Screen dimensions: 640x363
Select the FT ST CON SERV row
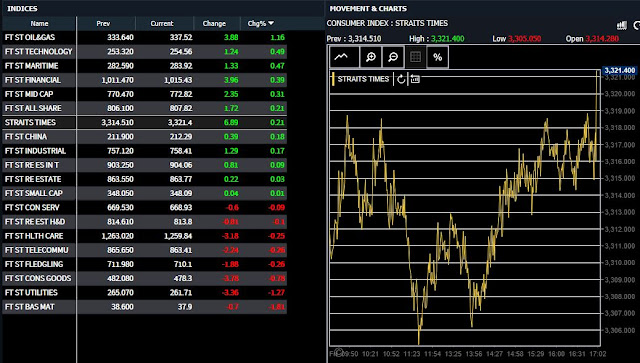click(145, 207)
